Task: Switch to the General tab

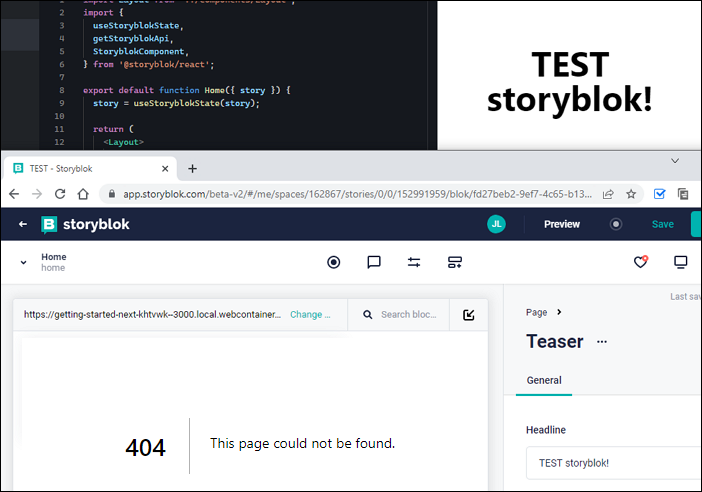Action: [x=544, y=381]
